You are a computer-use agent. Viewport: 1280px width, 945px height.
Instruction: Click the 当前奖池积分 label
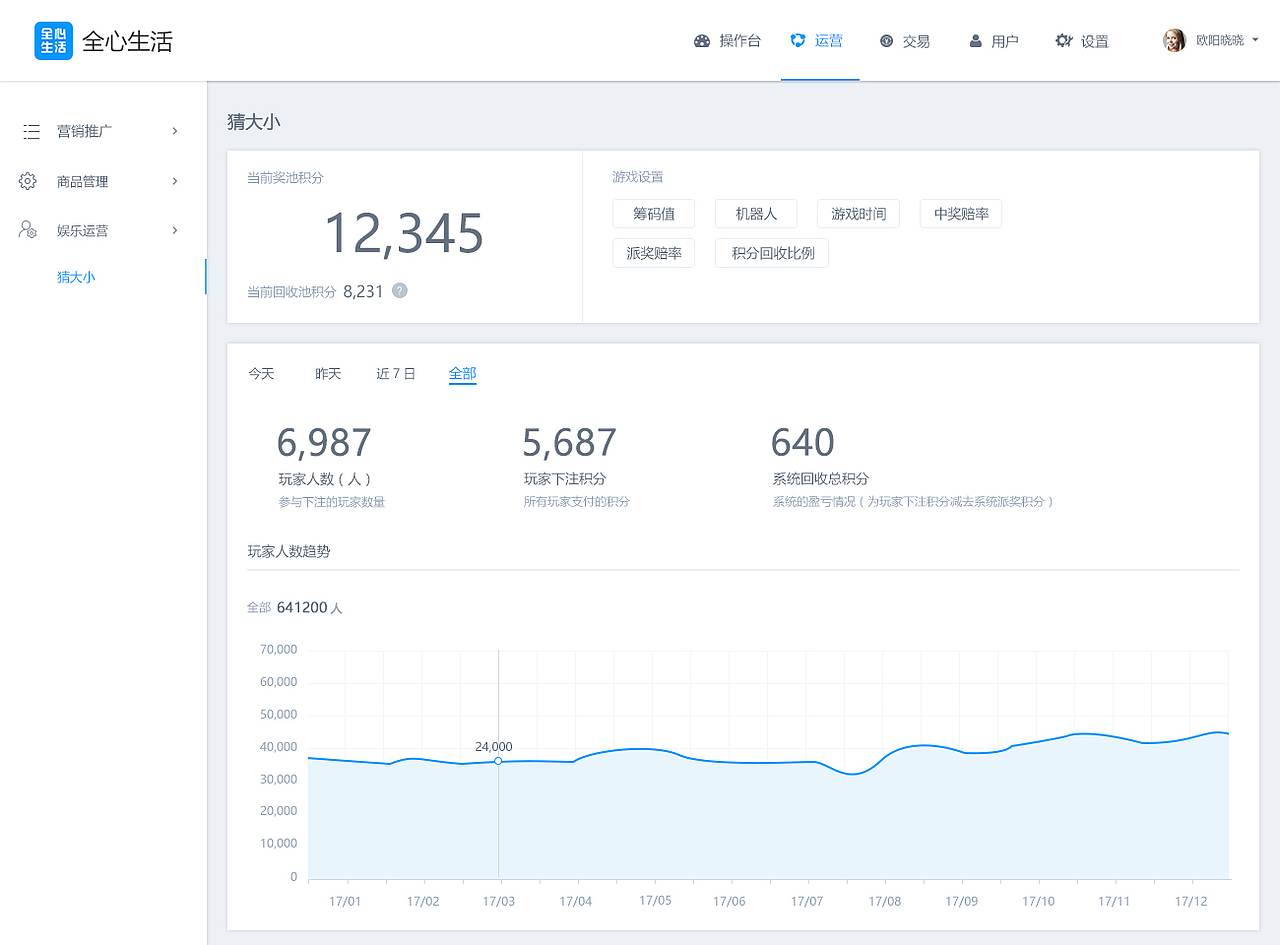286,178
